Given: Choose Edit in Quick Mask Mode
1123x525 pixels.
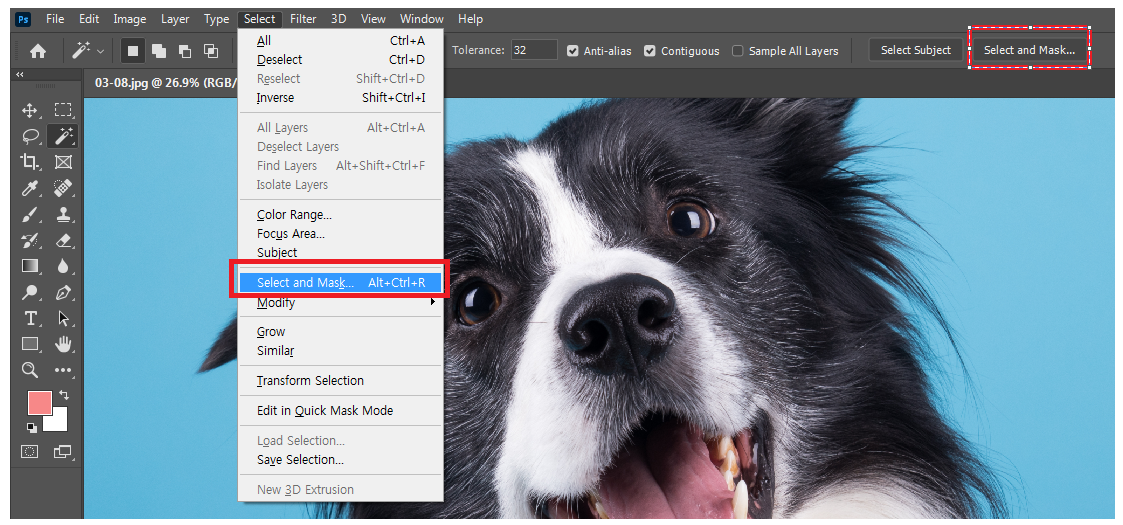Looking at the screenshot, I should click(x=340, y=410).
